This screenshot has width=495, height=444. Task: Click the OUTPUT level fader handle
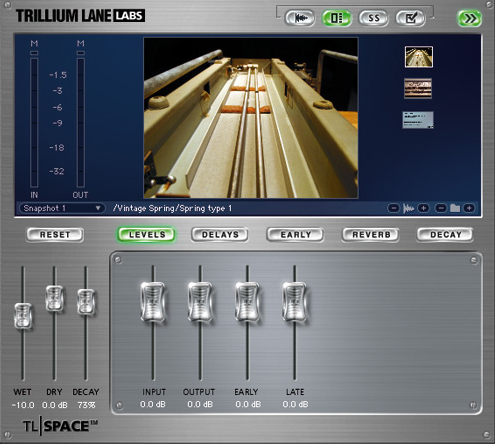pos(200,302)
